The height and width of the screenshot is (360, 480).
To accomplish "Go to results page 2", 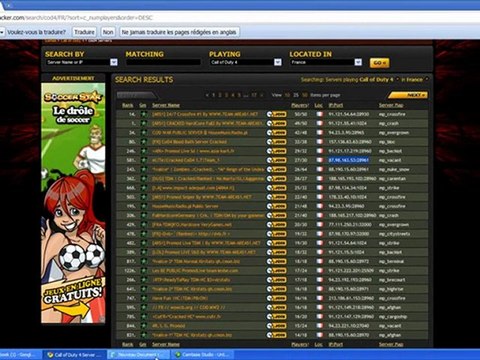I will pos(220,95).
